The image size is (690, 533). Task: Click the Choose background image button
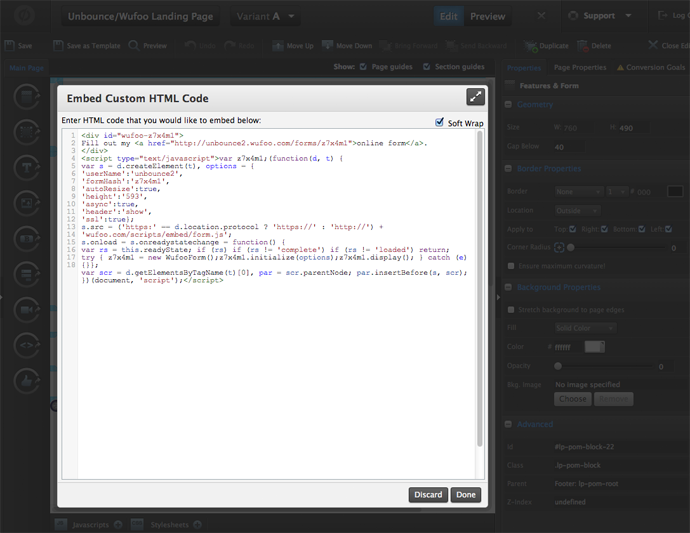pos(573,399)
